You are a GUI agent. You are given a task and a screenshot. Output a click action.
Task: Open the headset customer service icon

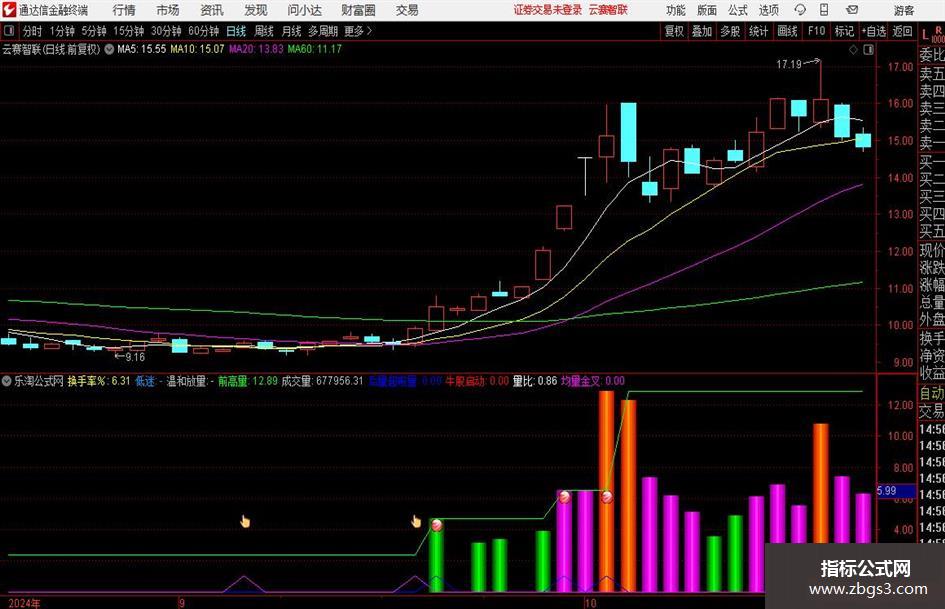click(800, 10)
